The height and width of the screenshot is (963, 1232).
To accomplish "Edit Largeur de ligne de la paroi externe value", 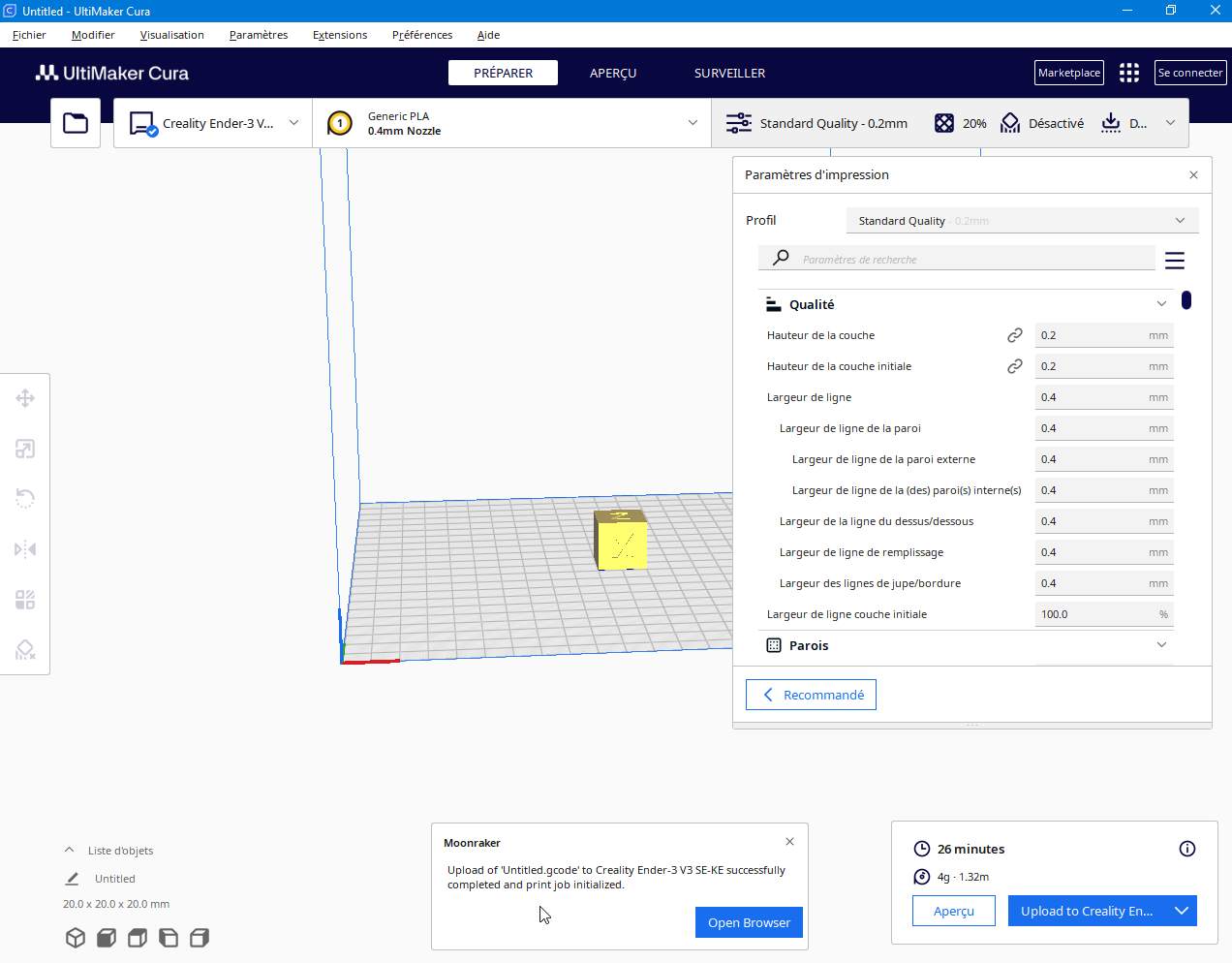I will 1104,459.
